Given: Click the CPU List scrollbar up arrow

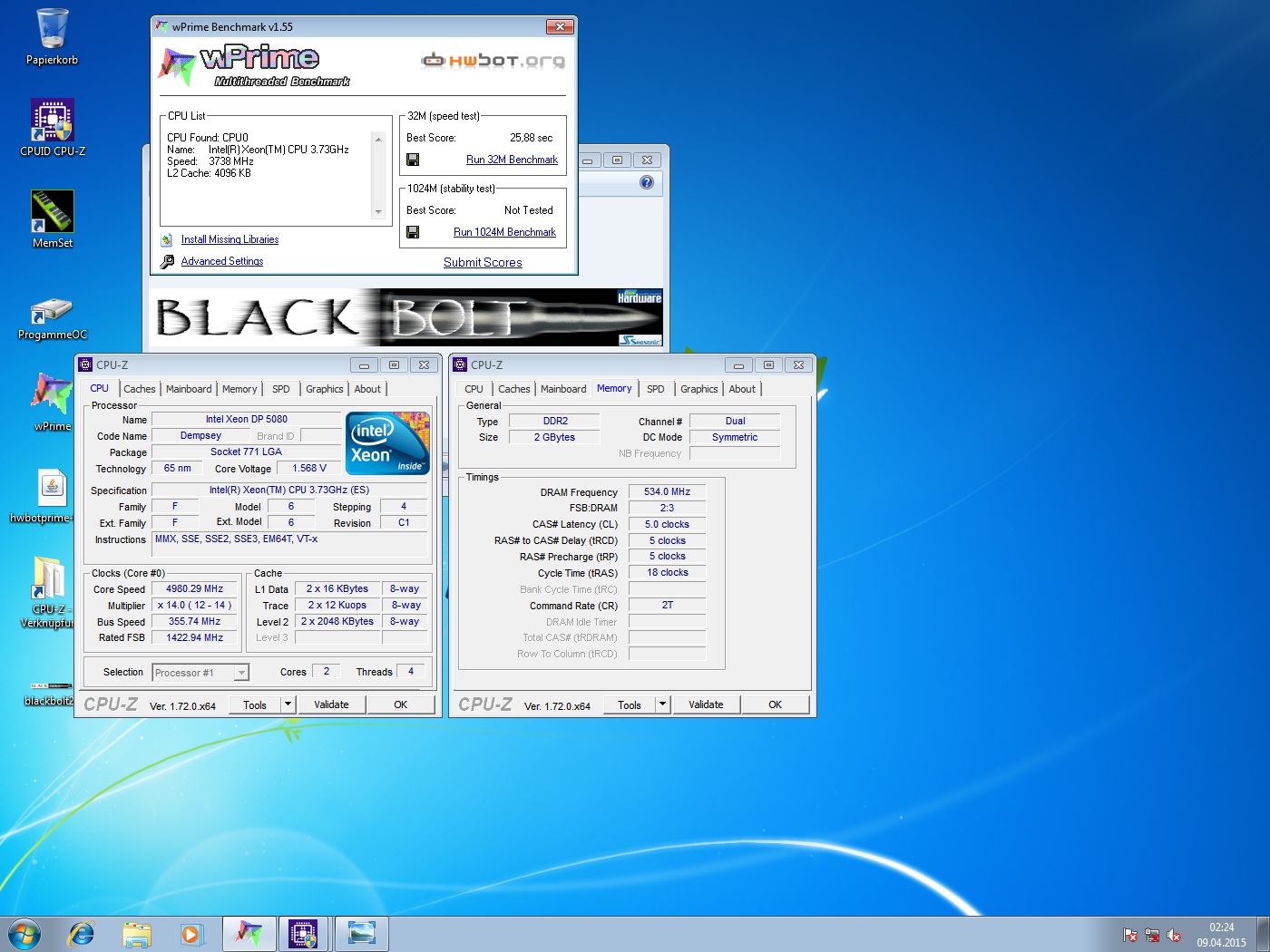Looking at the screenshot, I should click(378, 139).
